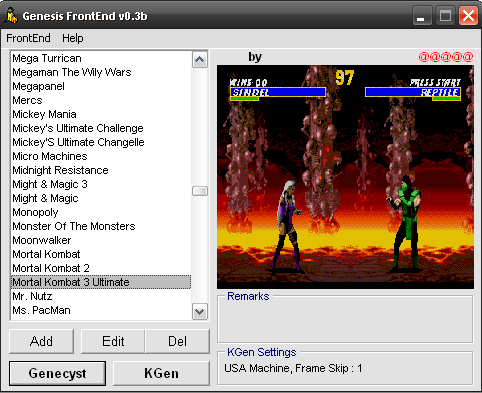Maximize the Genesis FrontEnd window
The width and height of the screenshot is (482, 393).
[x=445, y=16]
